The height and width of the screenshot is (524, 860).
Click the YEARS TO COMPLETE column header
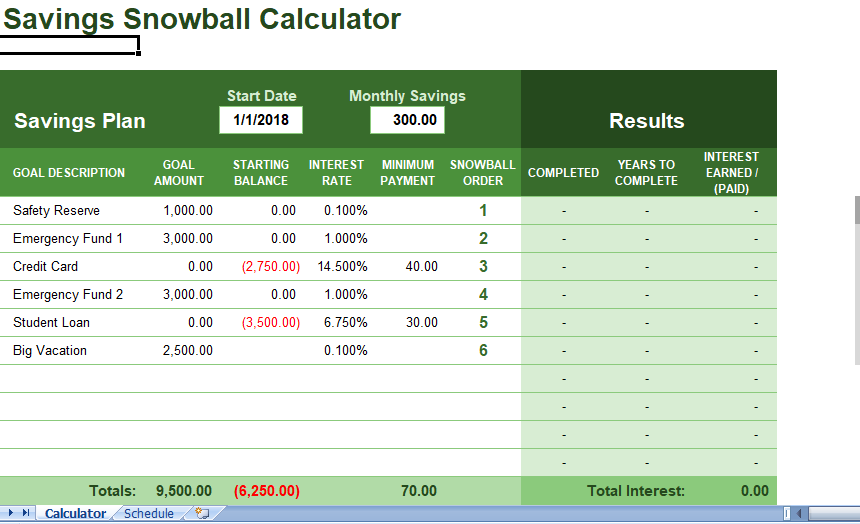646,173
